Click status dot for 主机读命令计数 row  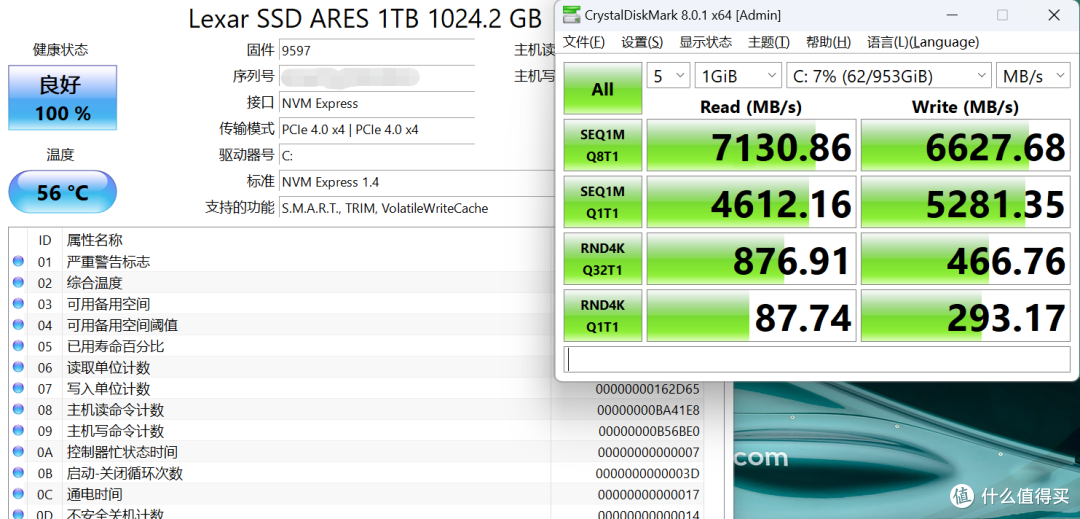tap(18, 410)
